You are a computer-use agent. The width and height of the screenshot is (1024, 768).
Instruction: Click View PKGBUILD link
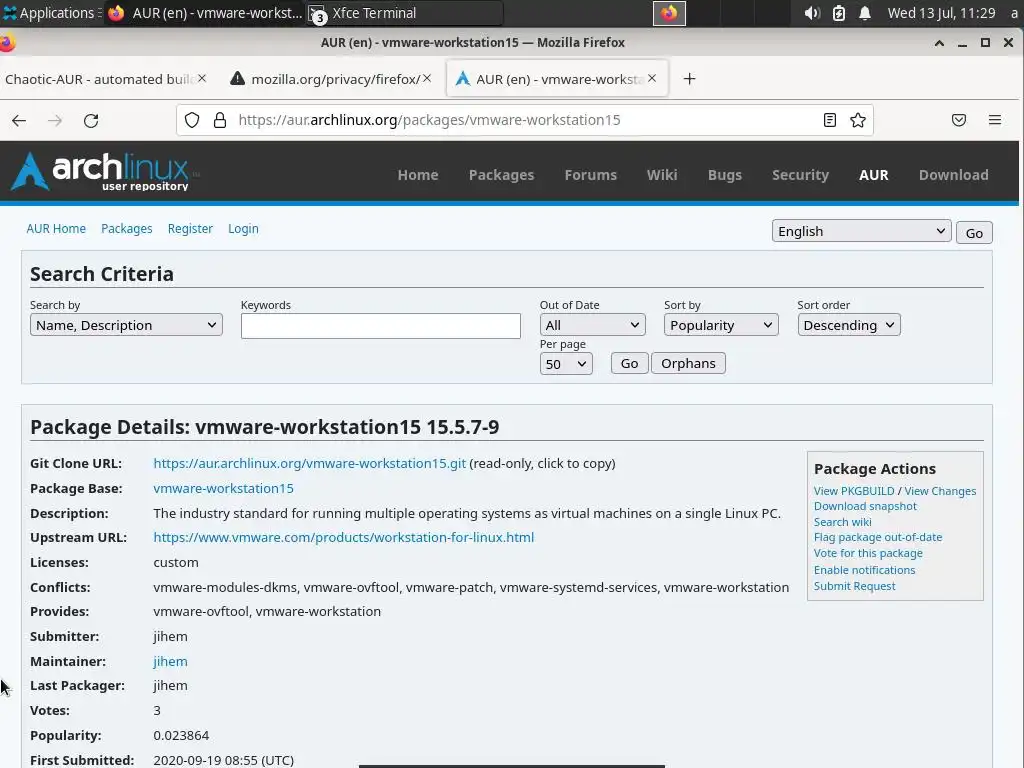point(854,491)
